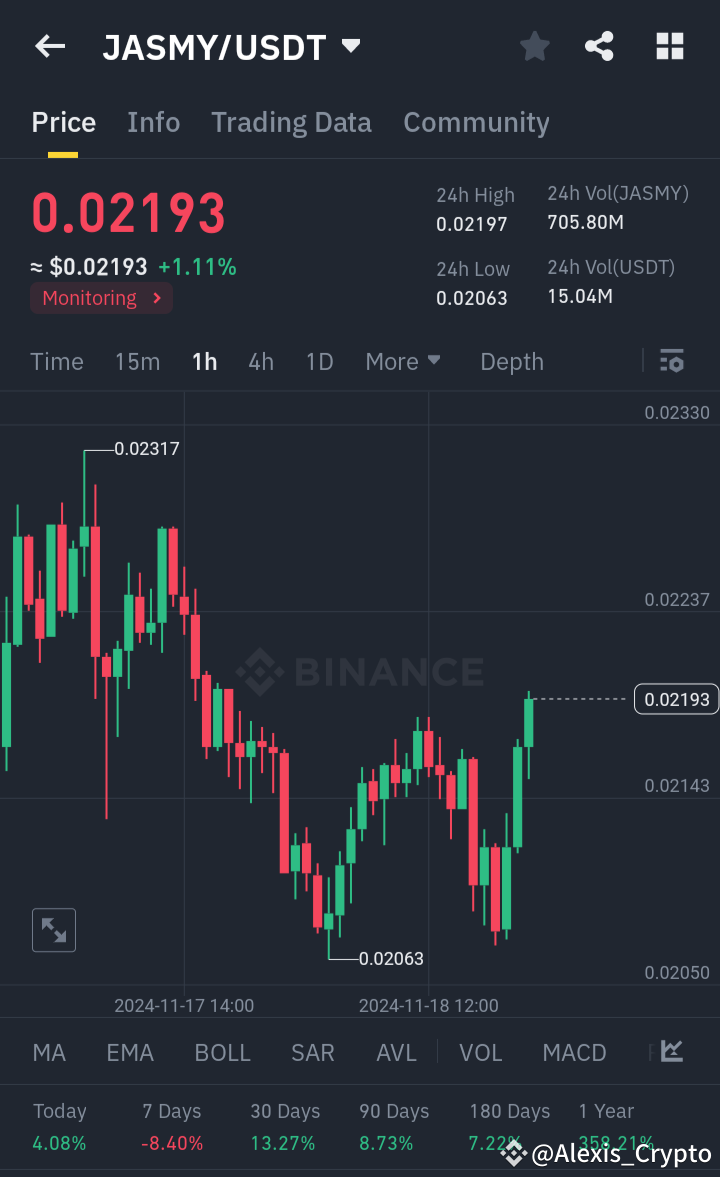Open the apps grid icon in the top bar
Image resolution: width=720 pixels, height=1177 pixels.
click(669, 46)
